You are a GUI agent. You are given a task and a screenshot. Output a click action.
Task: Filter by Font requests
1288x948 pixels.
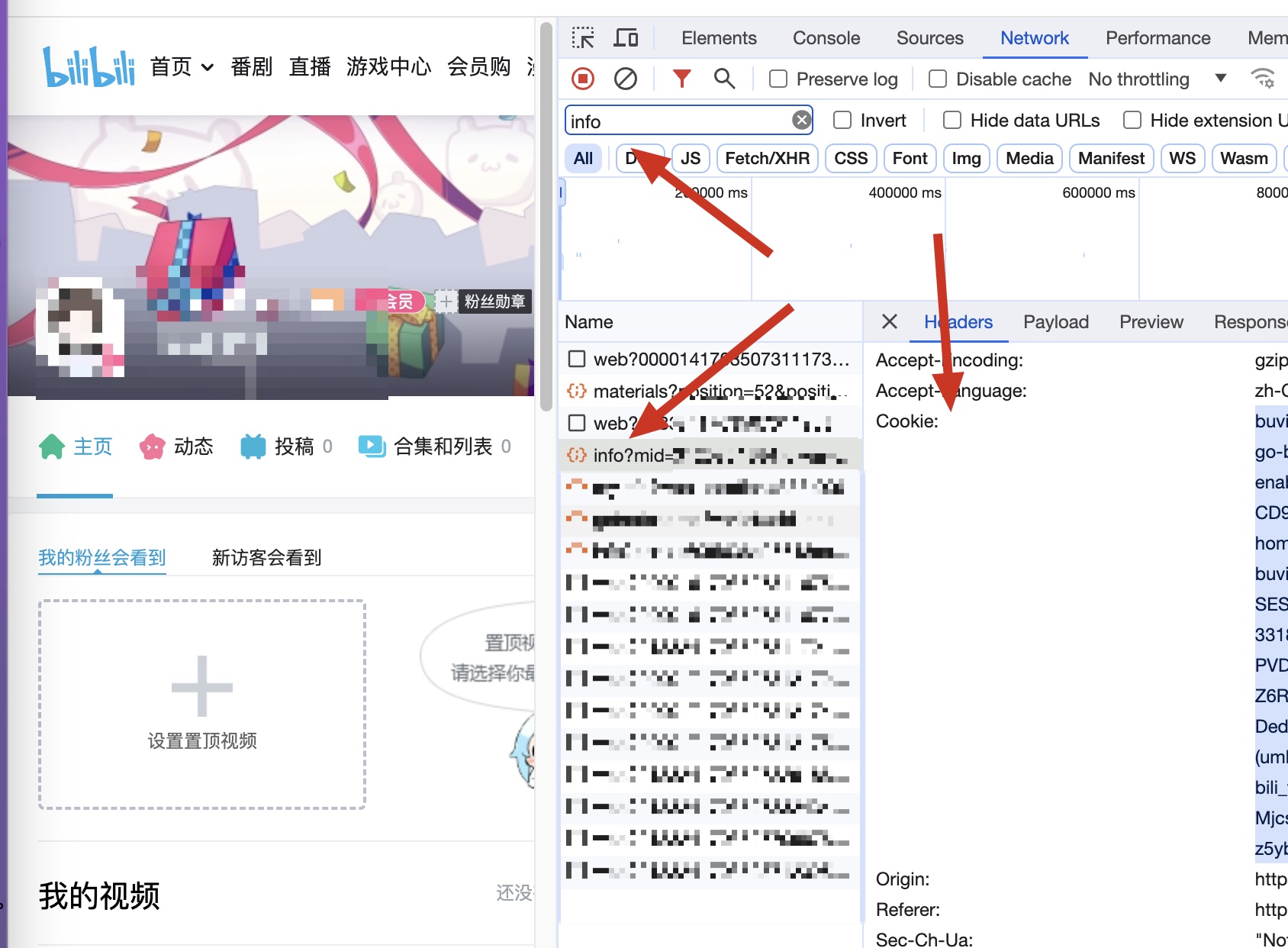pos(910,158)
